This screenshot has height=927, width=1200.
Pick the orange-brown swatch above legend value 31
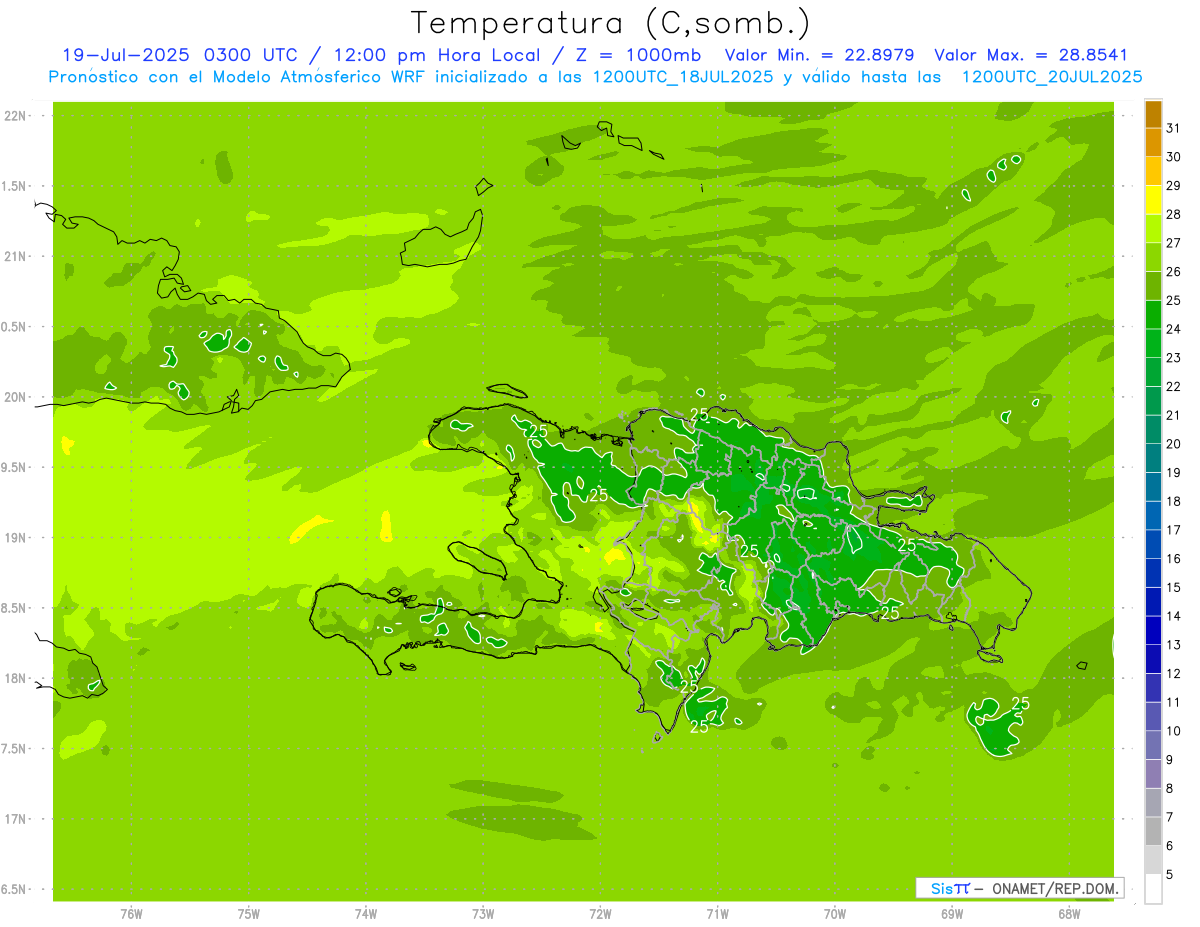coord(1153,113)
